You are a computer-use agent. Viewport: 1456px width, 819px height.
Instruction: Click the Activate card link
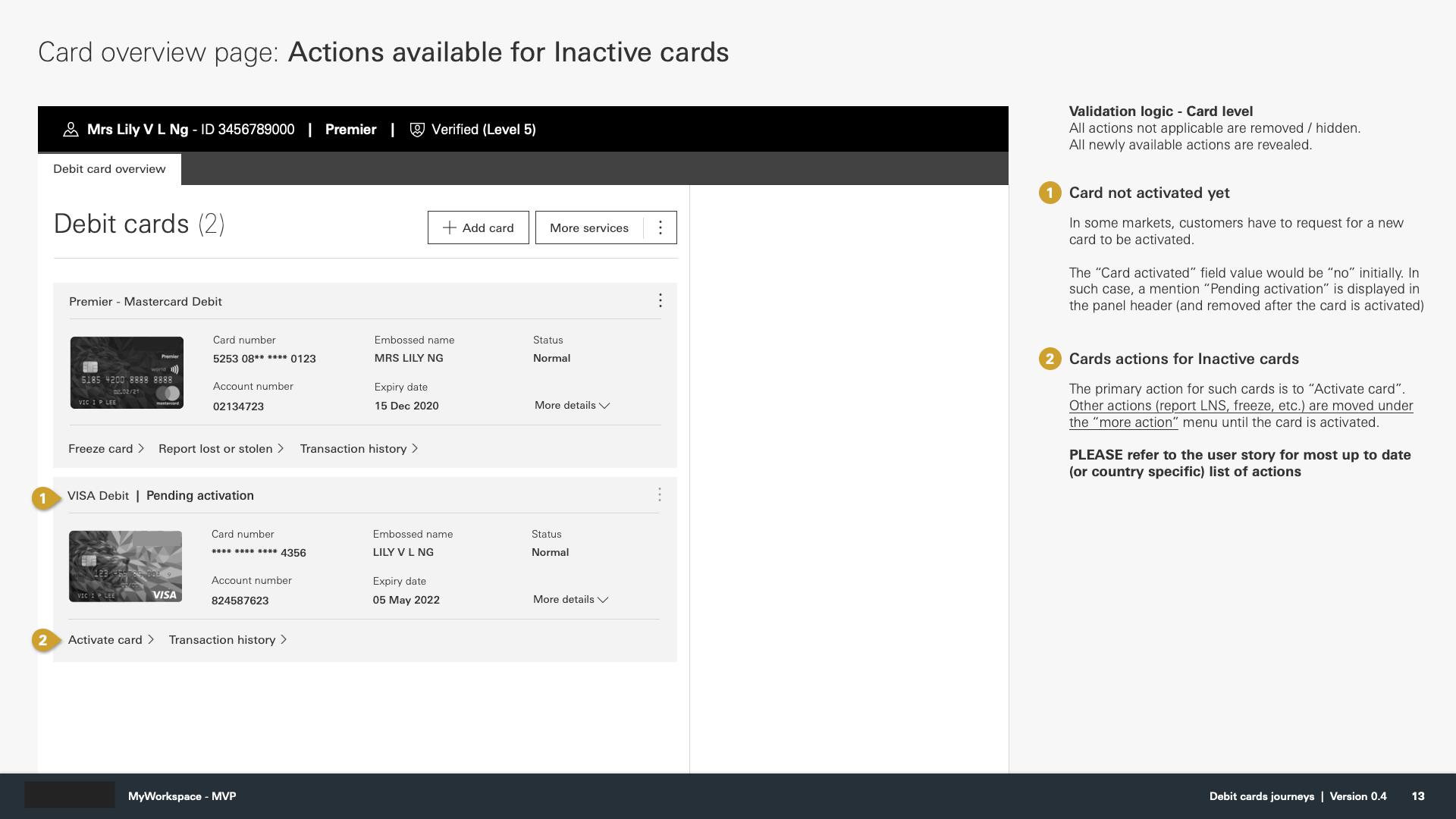pos(105,639)
